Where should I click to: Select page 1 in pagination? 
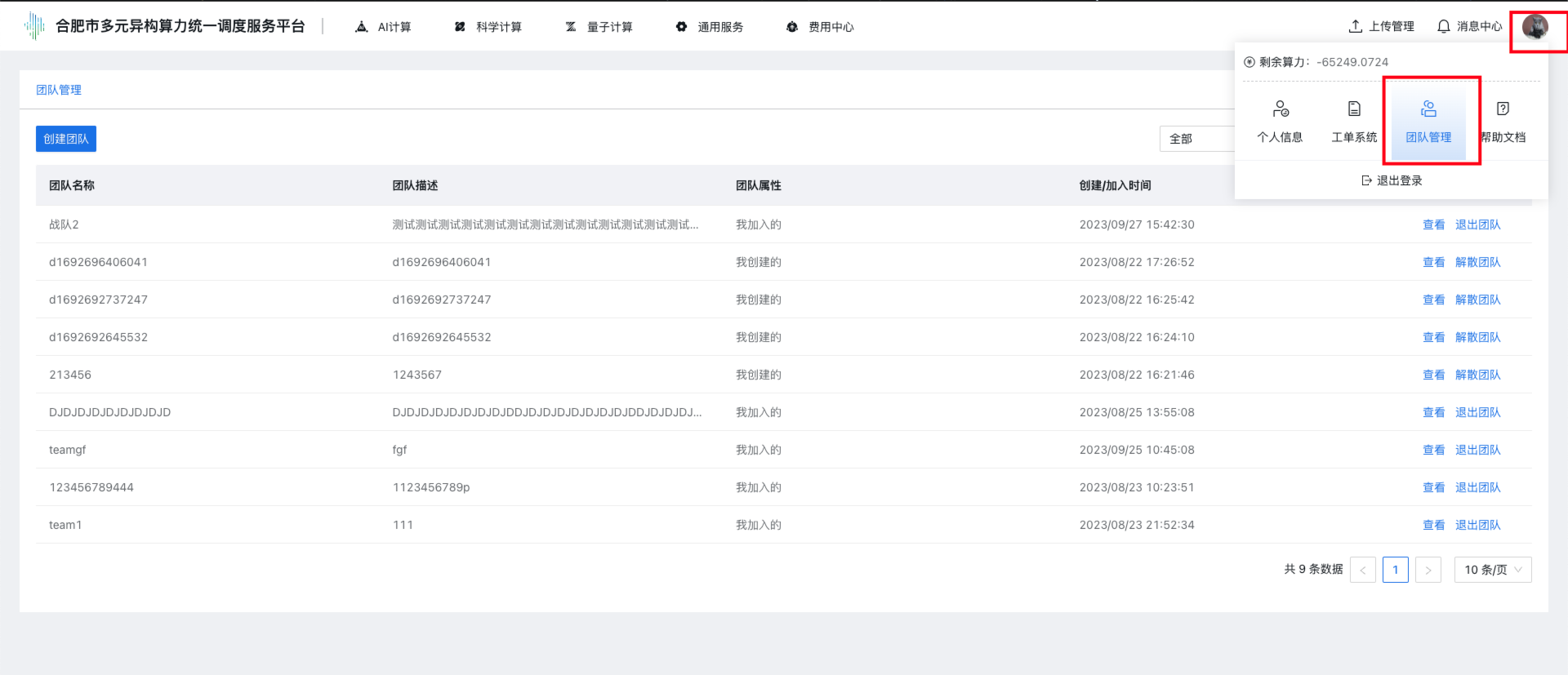1395,570
